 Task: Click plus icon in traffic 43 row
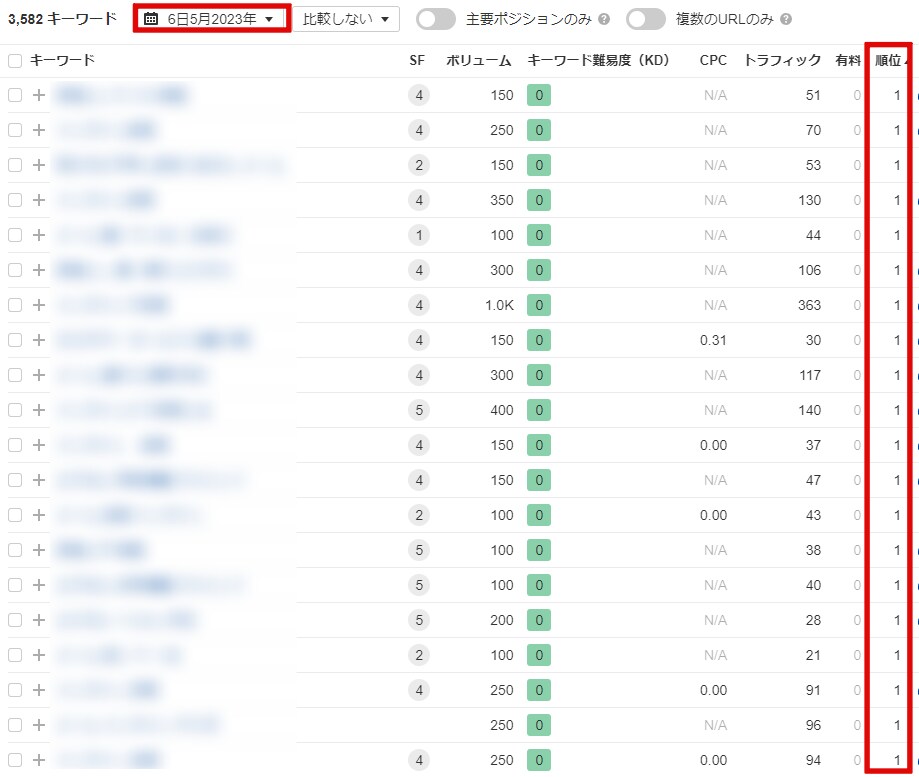point(39,515)
